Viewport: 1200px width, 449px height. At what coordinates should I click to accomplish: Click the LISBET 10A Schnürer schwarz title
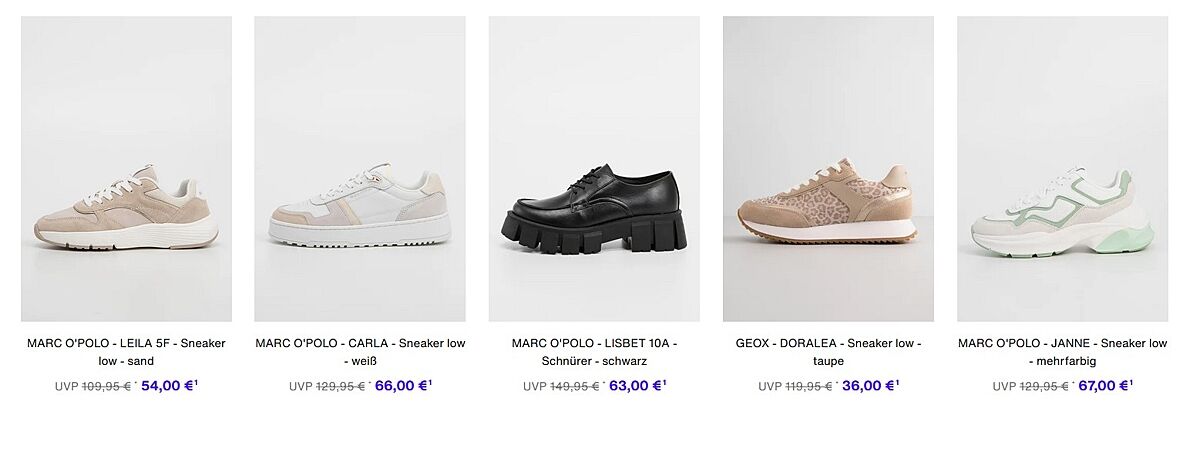pyautogui.click(x=594, y=352)
